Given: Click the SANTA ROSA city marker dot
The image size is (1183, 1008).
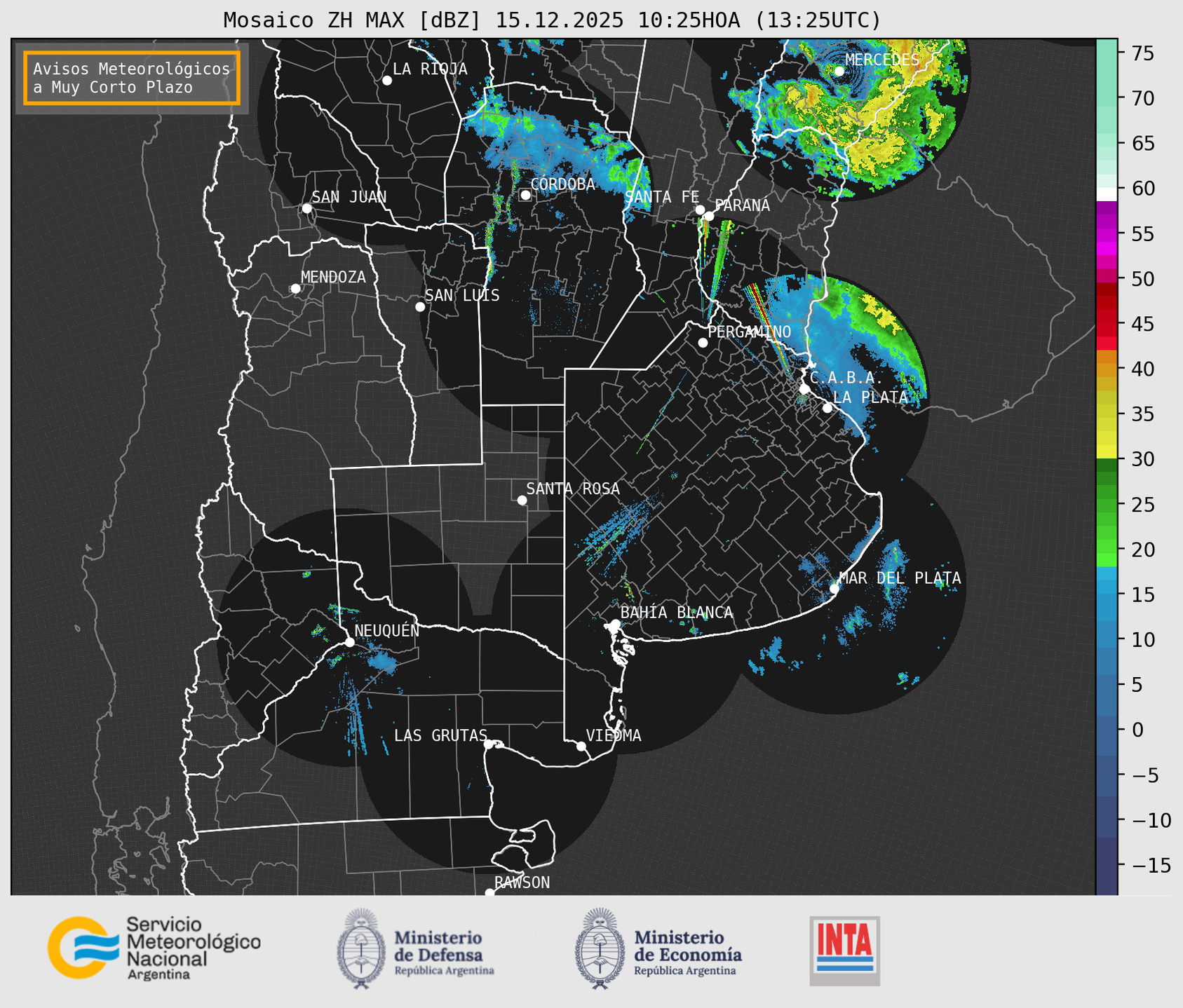Looking at the screenshot, I should tap(522, 500).
